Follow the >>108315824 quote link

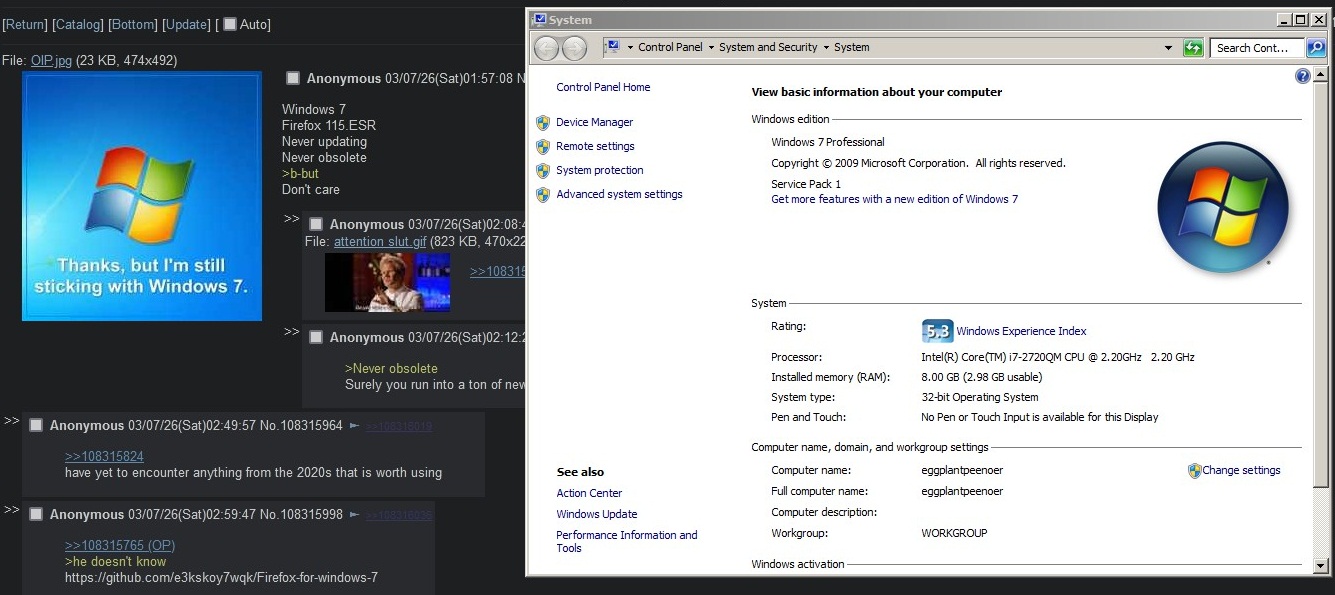pos(104,456)
